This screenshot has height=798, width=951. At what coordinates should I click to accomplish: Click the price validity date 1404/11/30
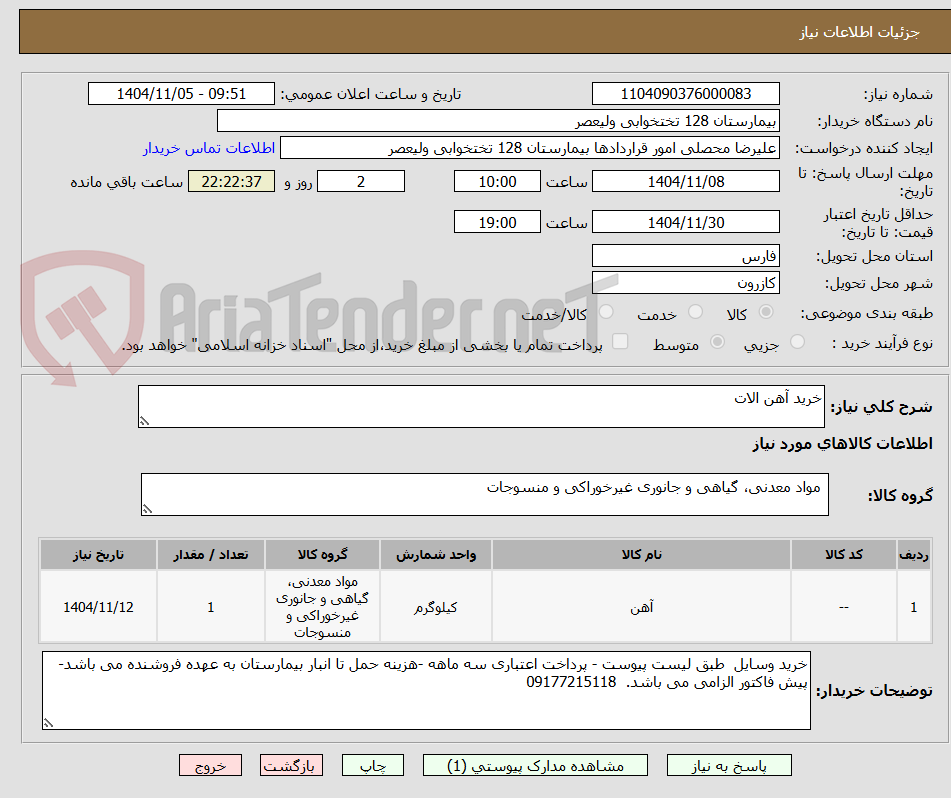[x=685, y=222]
